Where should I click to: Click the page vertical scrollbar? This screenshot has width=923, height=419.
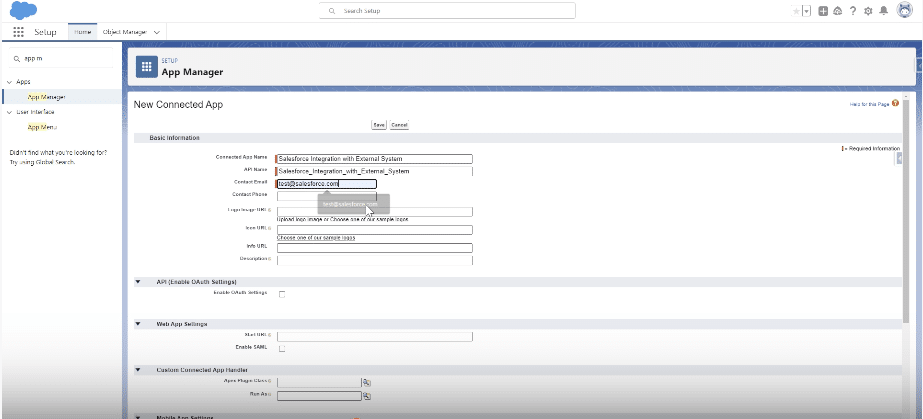[x=905, y=212]
